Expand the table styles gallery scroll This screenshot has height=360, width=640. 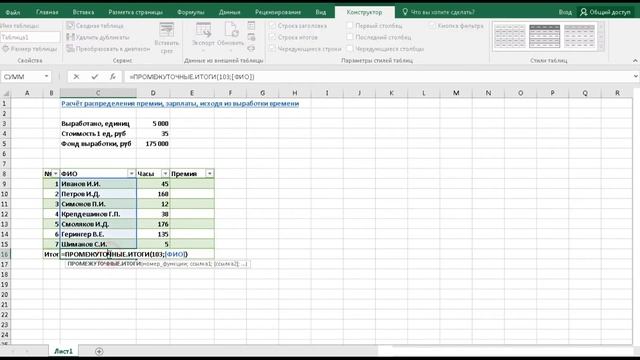[601, 47]
